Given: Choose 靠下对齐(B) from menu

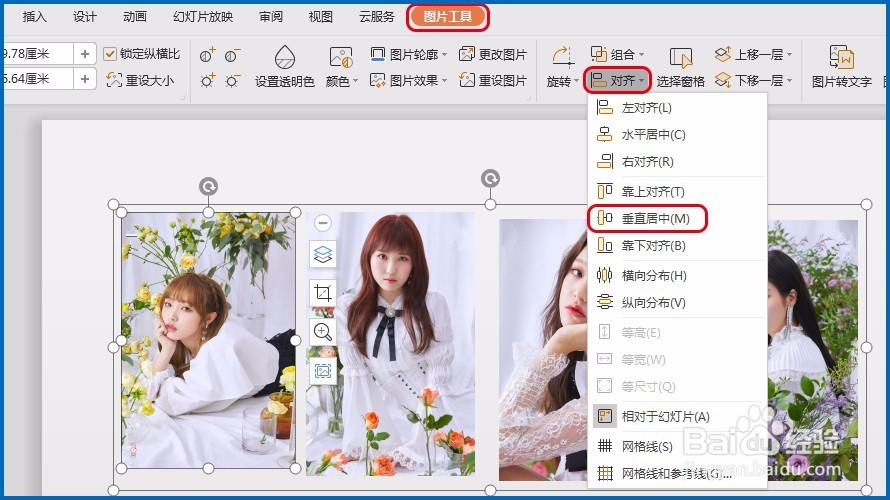Looking at the screenshot, I should tap(678, 246).
